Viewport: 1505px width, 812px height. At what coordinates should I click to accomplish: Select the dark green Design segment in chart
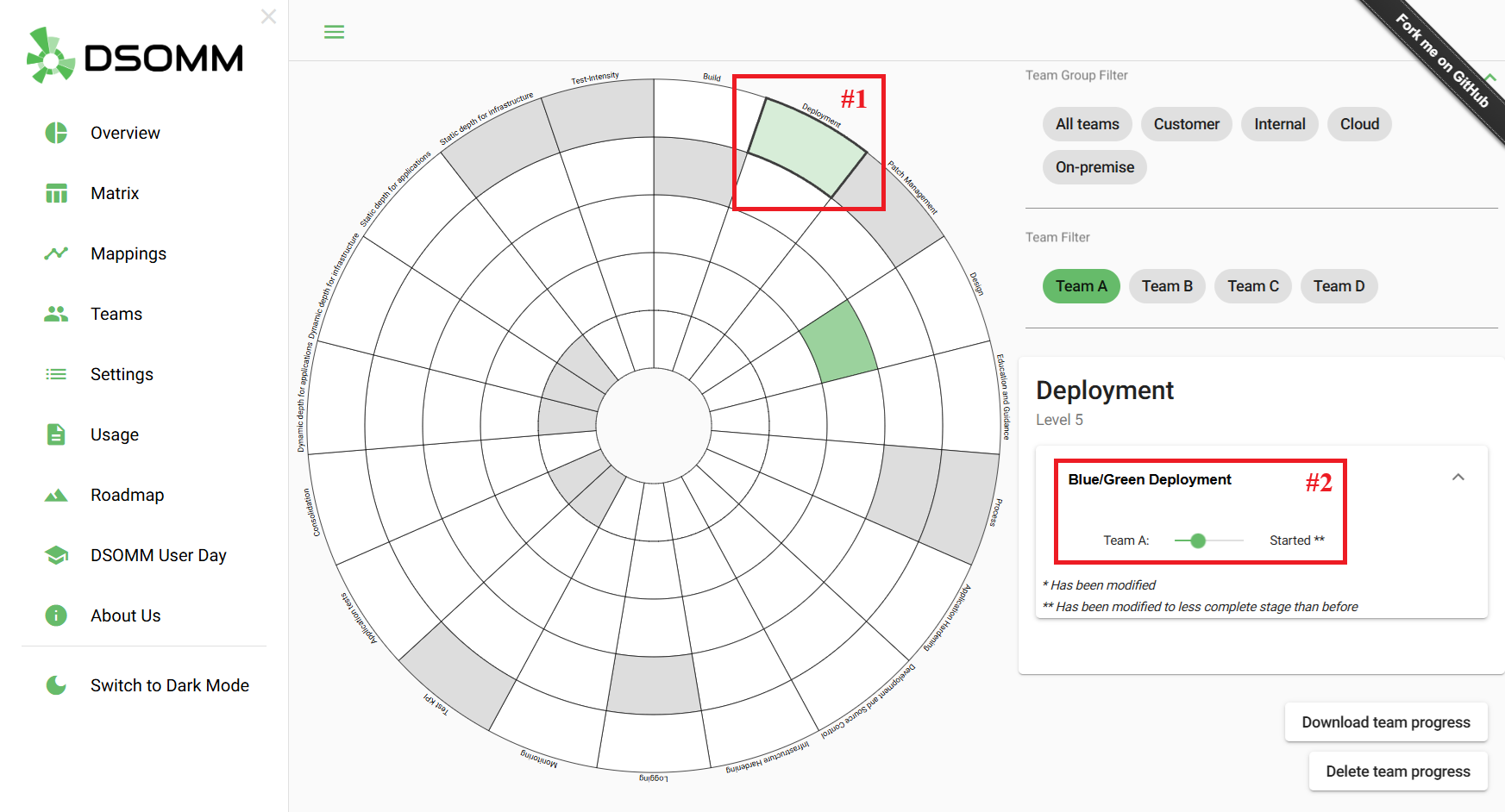838,342
